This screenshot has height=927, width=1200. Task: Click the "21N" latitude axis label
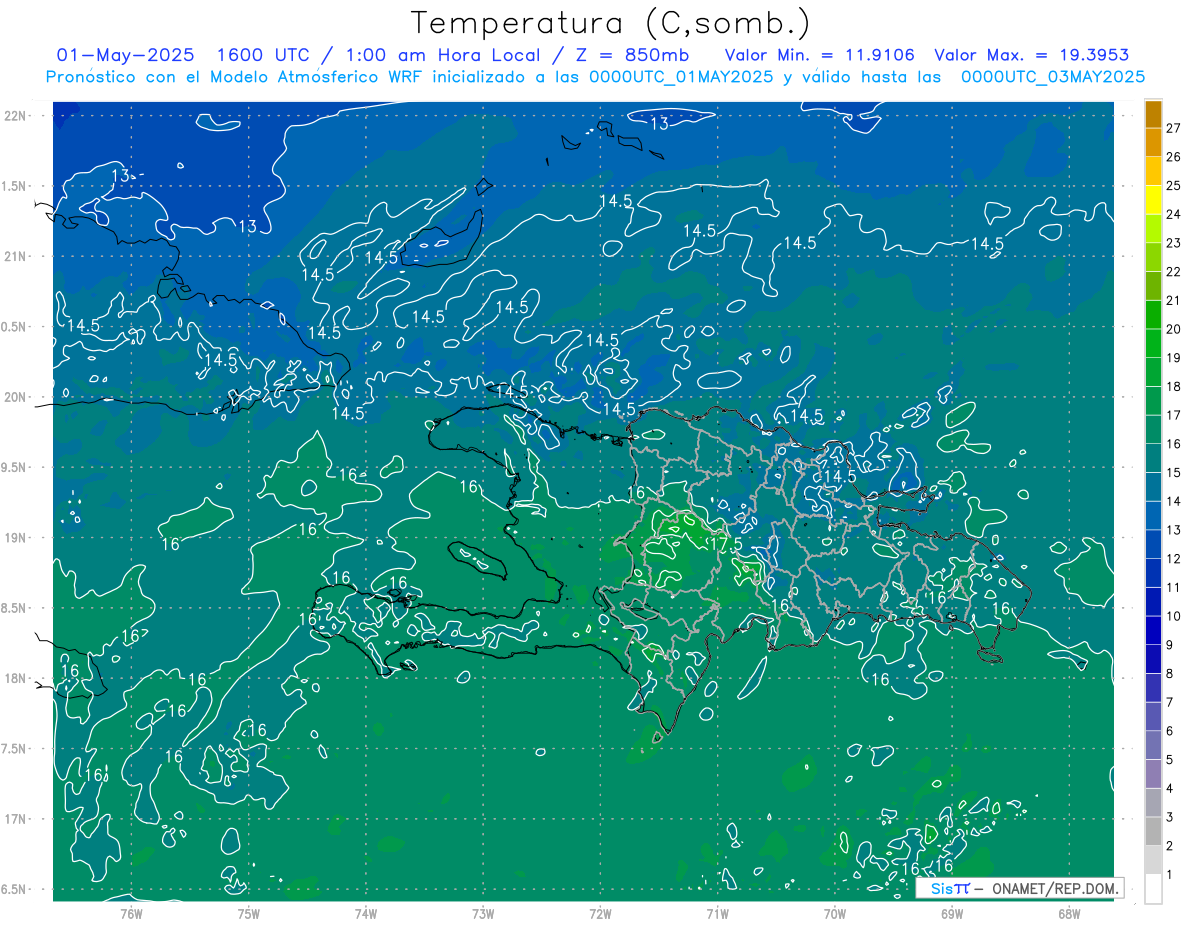tap(17, 256)
